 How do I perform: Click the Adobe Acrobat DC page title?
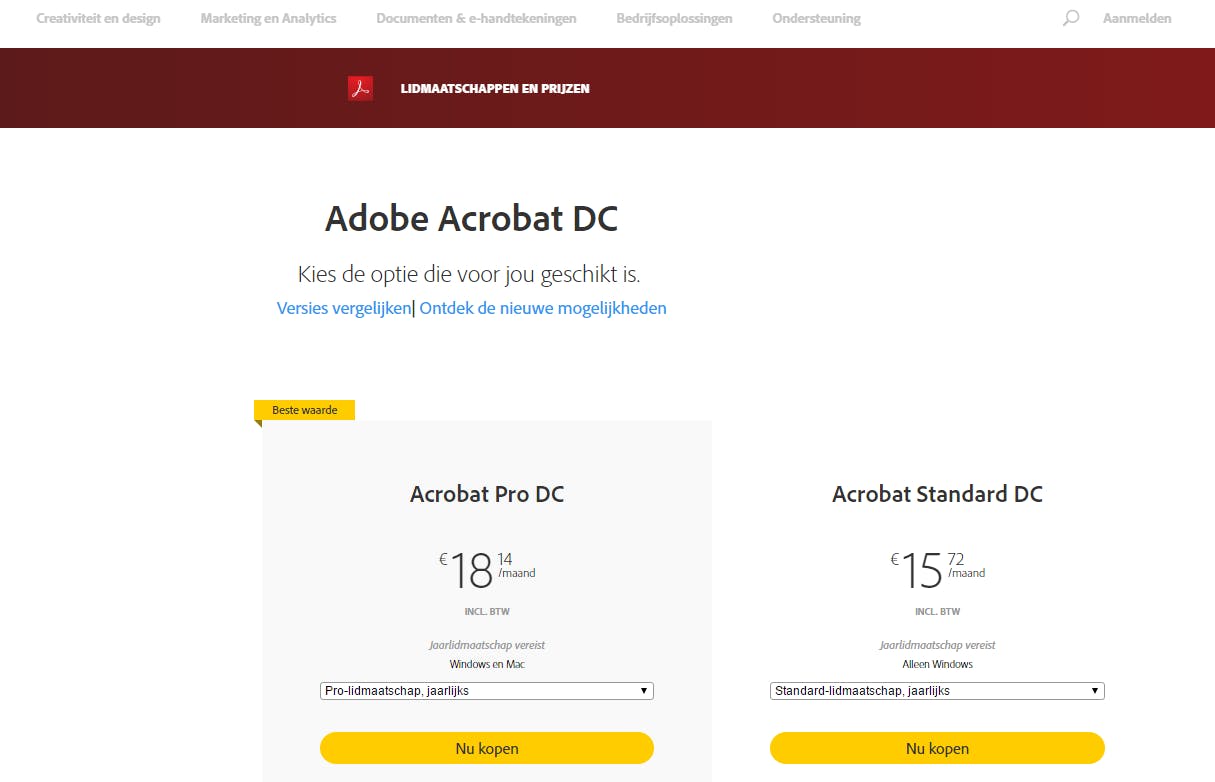click(x=471, y=219)
